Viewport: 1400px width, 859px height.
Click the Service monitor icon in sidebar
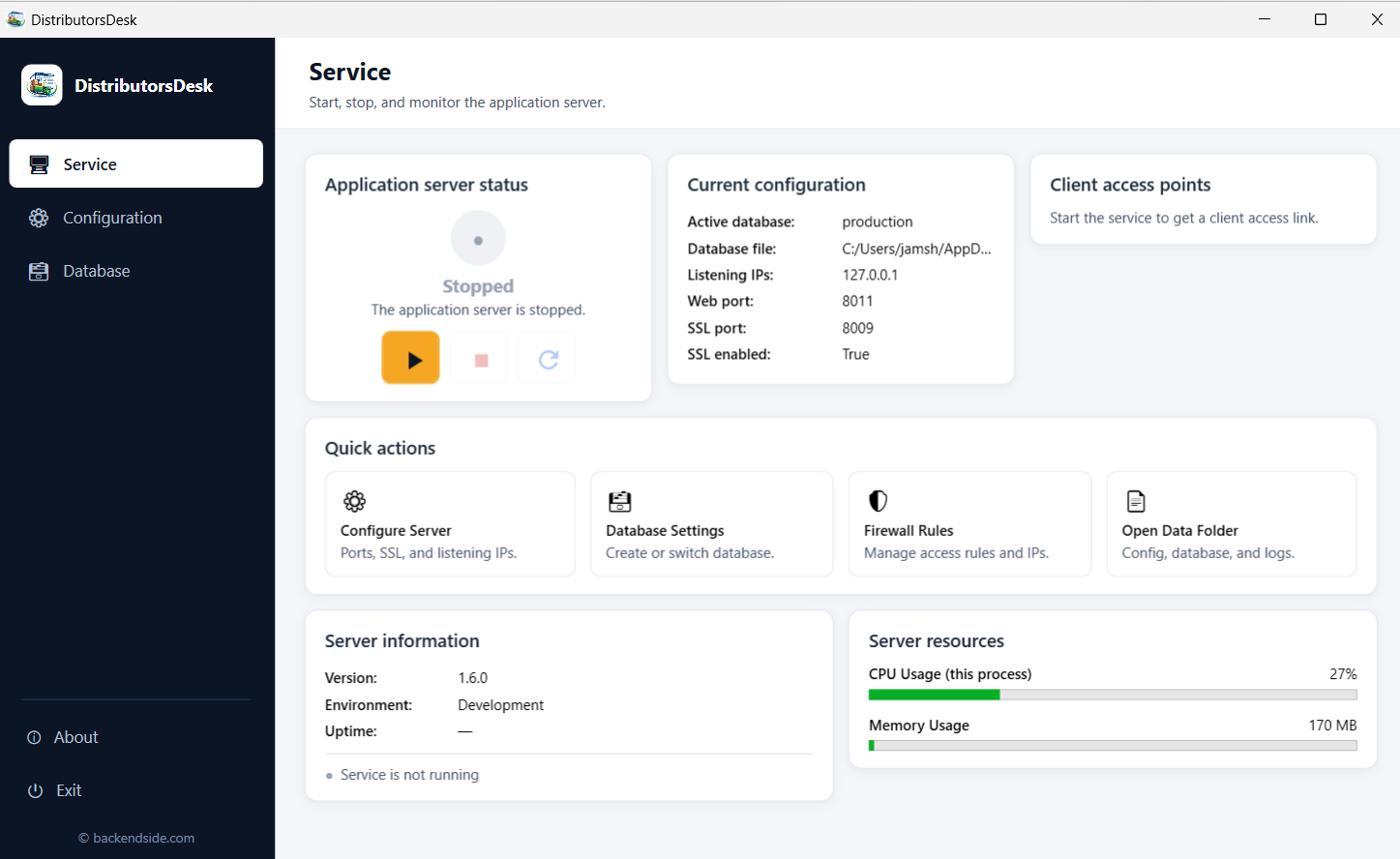[39, 164]
